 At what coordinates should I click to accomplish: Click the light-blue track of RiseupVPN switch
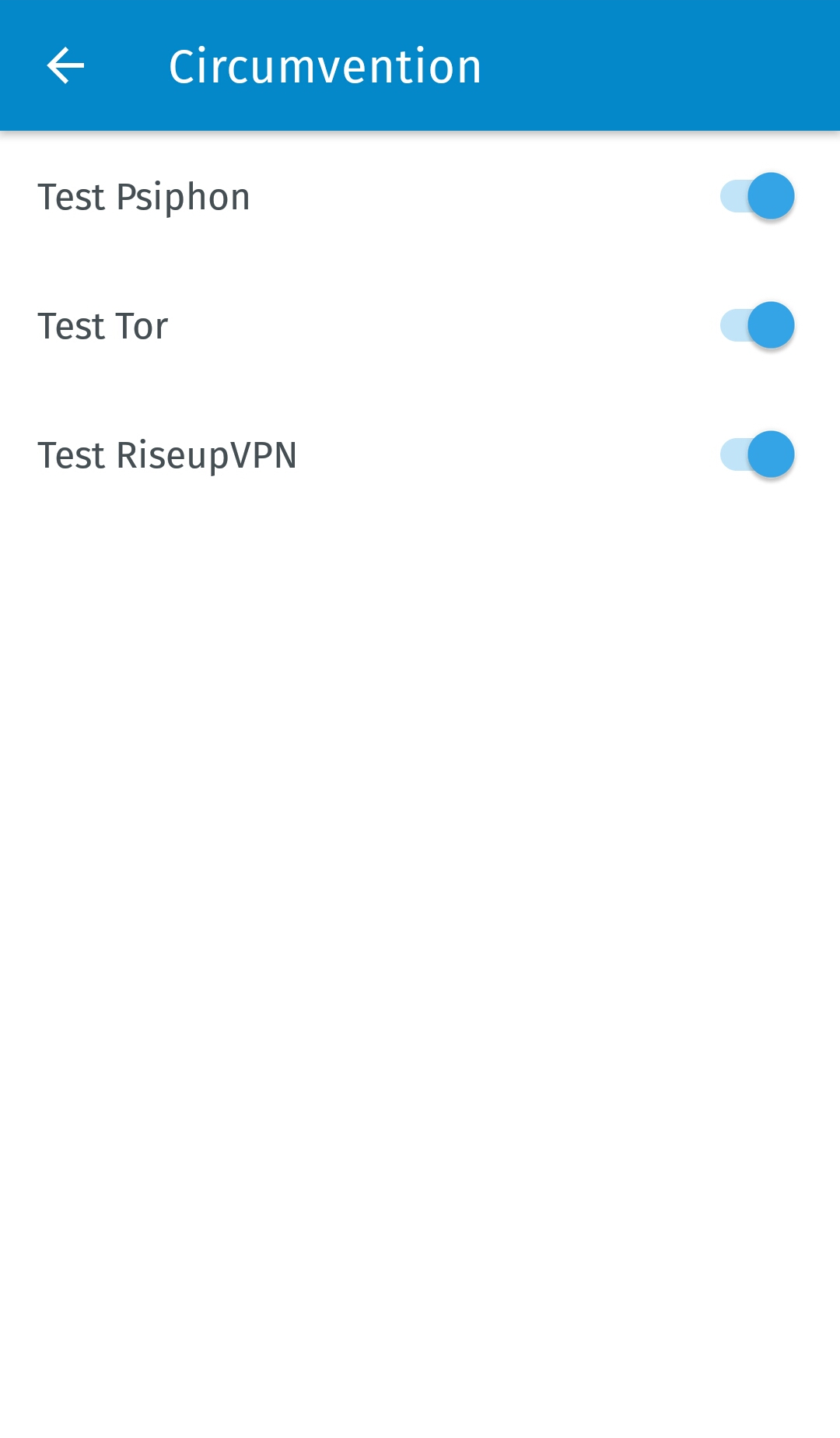click(x=732, y=454)
